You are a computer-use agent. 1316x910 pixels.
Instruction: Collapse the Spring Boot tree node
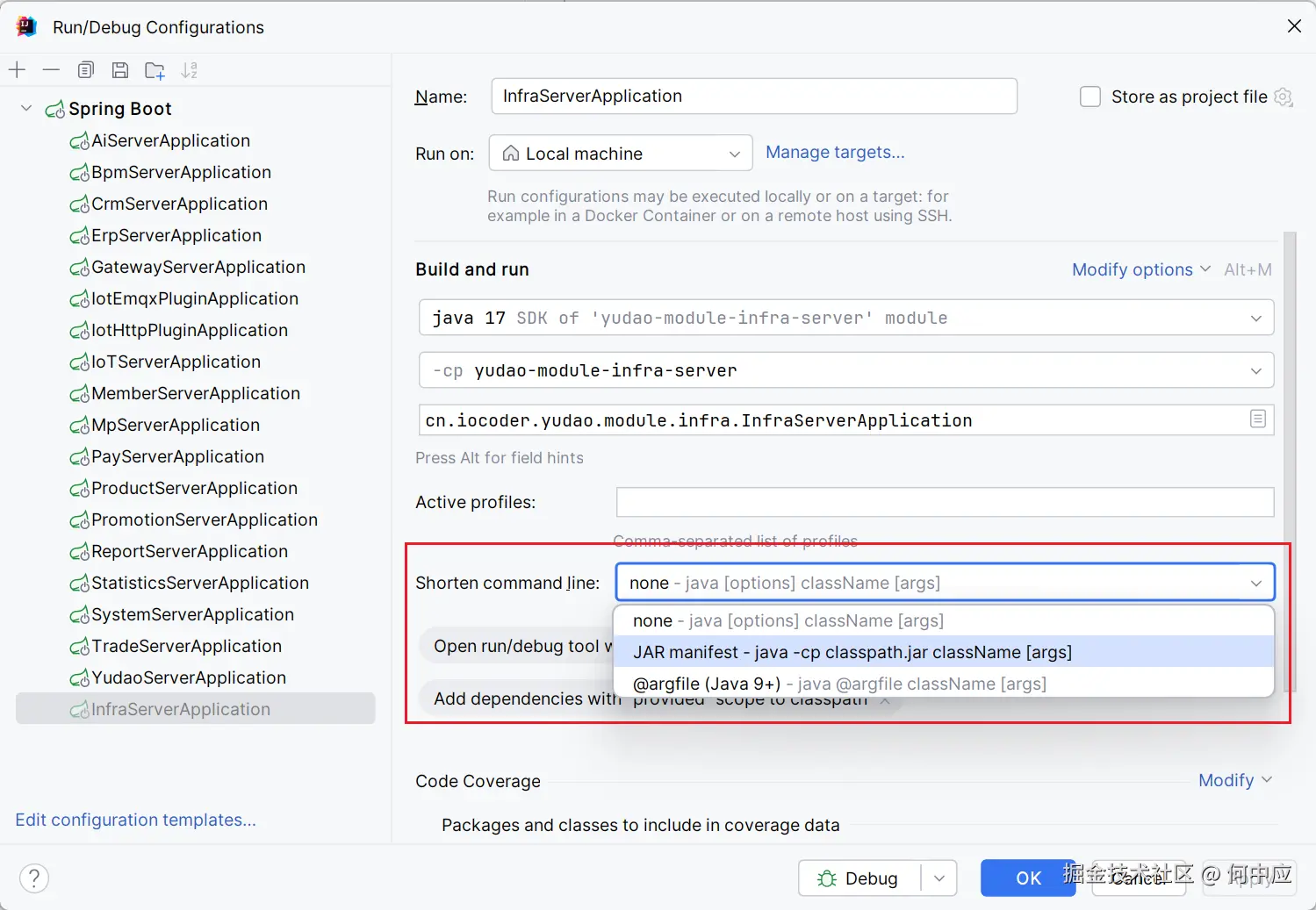tap(26, 108)
